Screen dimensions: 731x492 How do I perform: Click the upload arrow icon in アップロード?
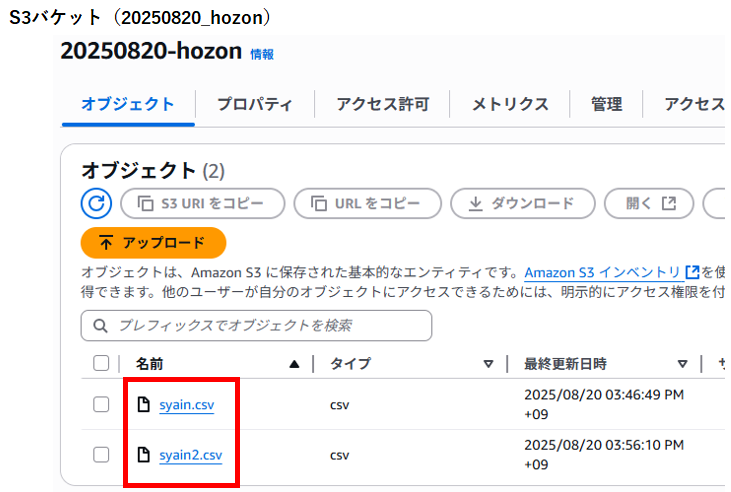[106, 243]
